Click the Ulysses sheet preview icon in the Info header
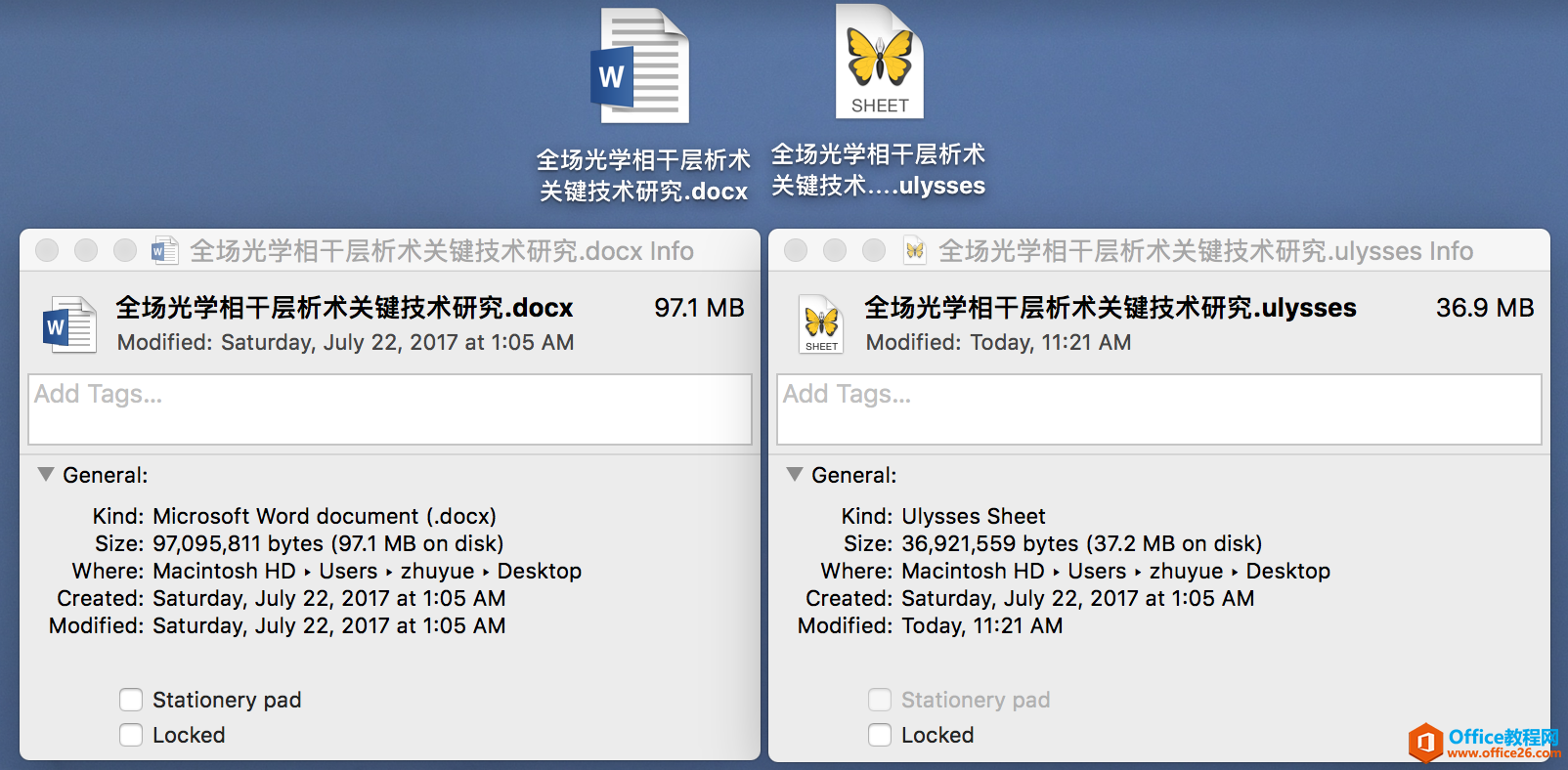Image resolution: width=1568 pixels, height=770 pixels. 821,323
